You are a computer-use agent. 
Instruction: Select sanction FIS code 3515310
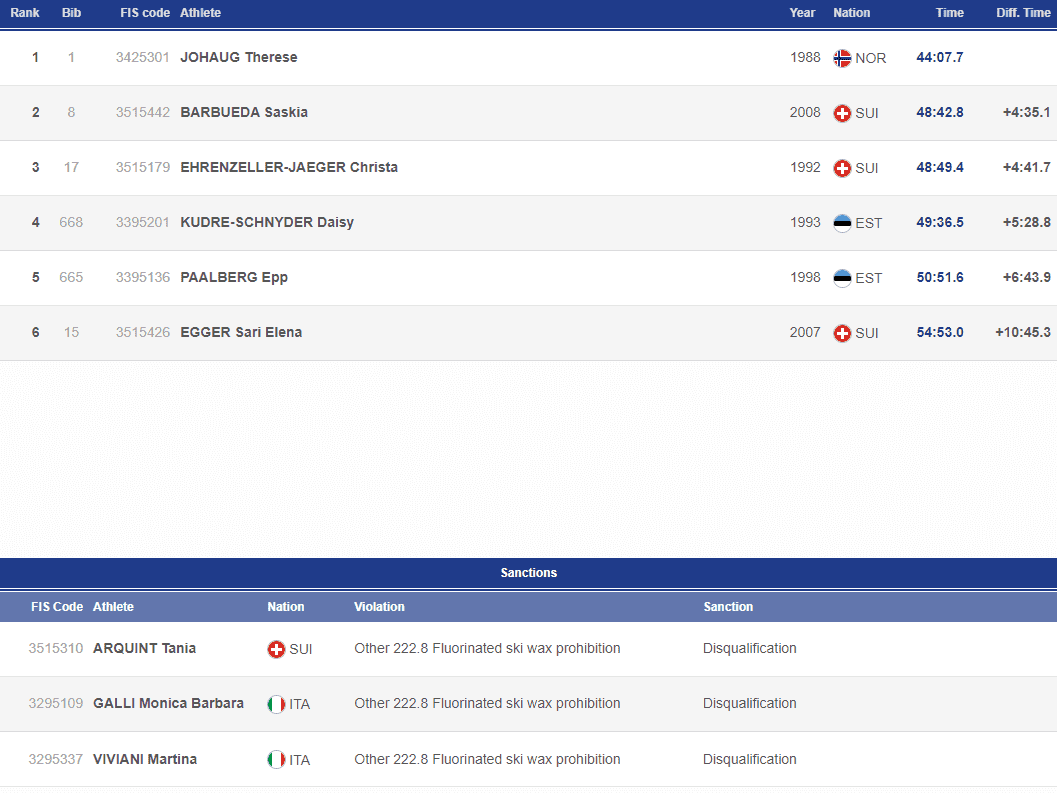55,648
